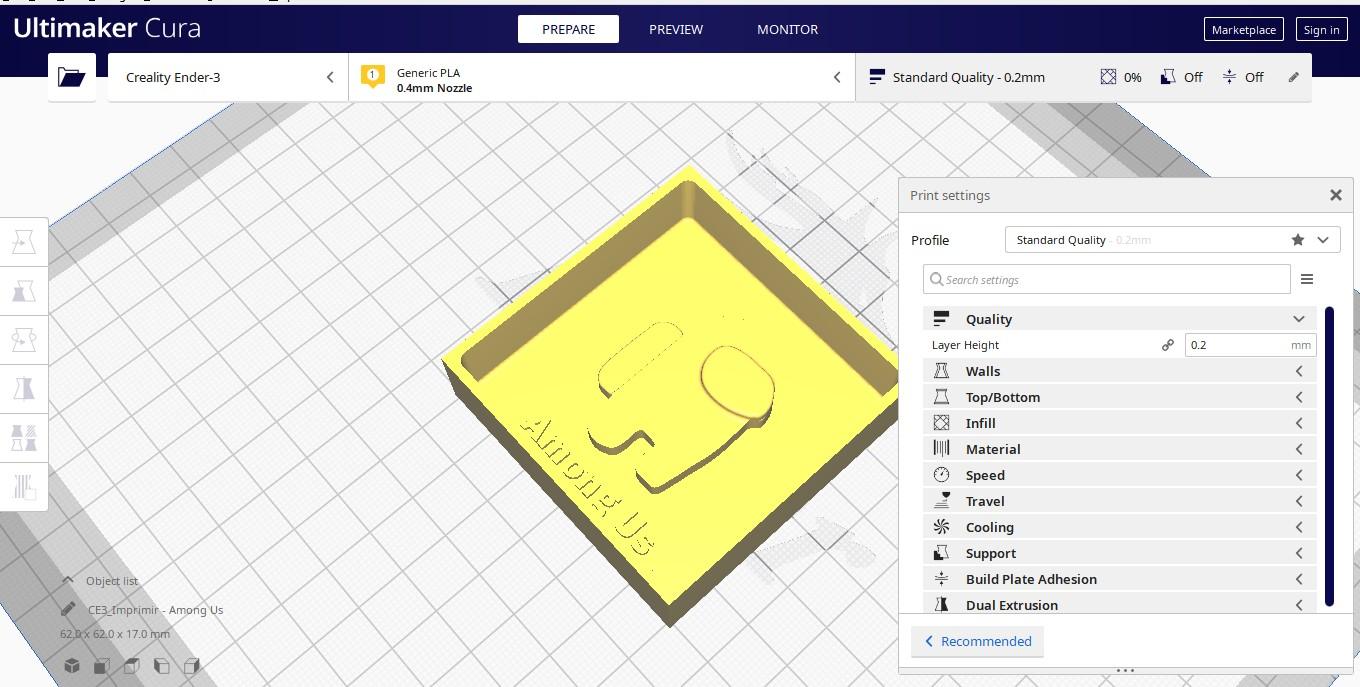Click the Print settings panel resize handle
1360x687 pixels.
coord(1125,670)
